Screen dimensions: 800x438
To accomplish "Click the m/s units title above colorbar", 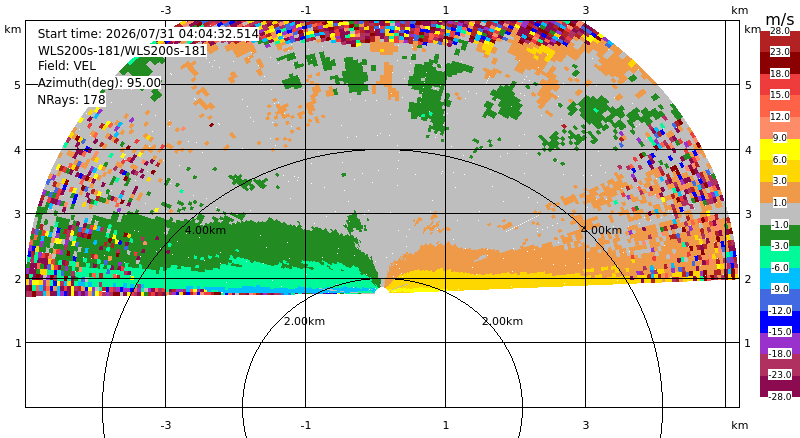I will (780, 19).
